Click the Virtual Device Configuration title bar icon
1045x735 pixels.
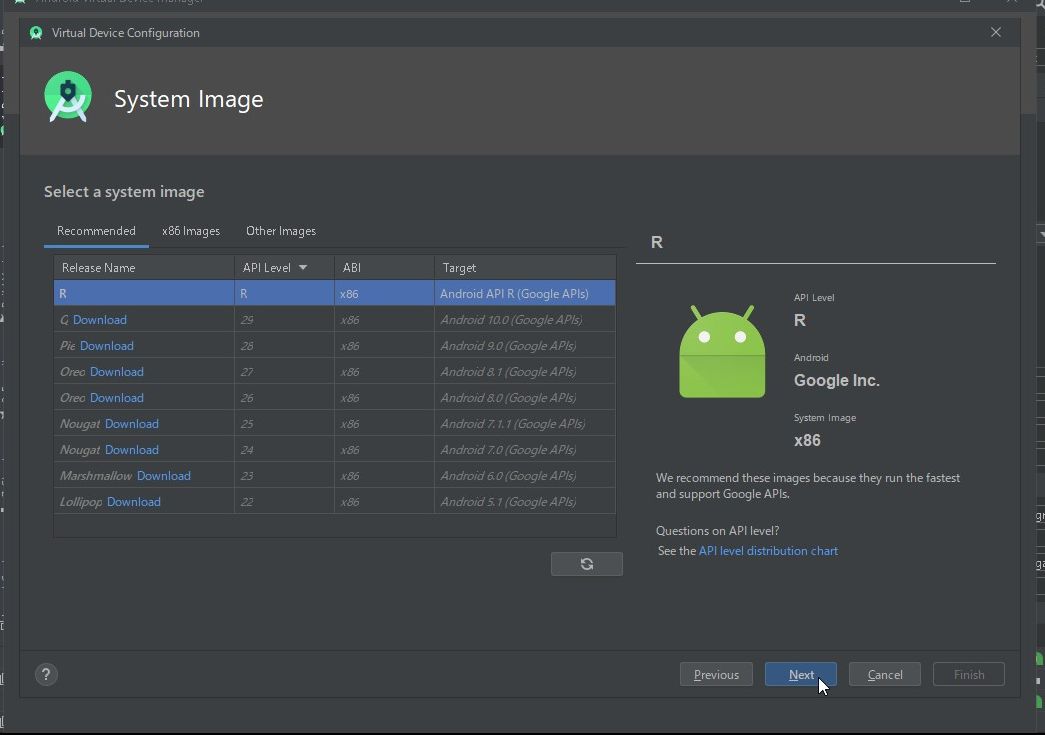[x=36, y=32]
